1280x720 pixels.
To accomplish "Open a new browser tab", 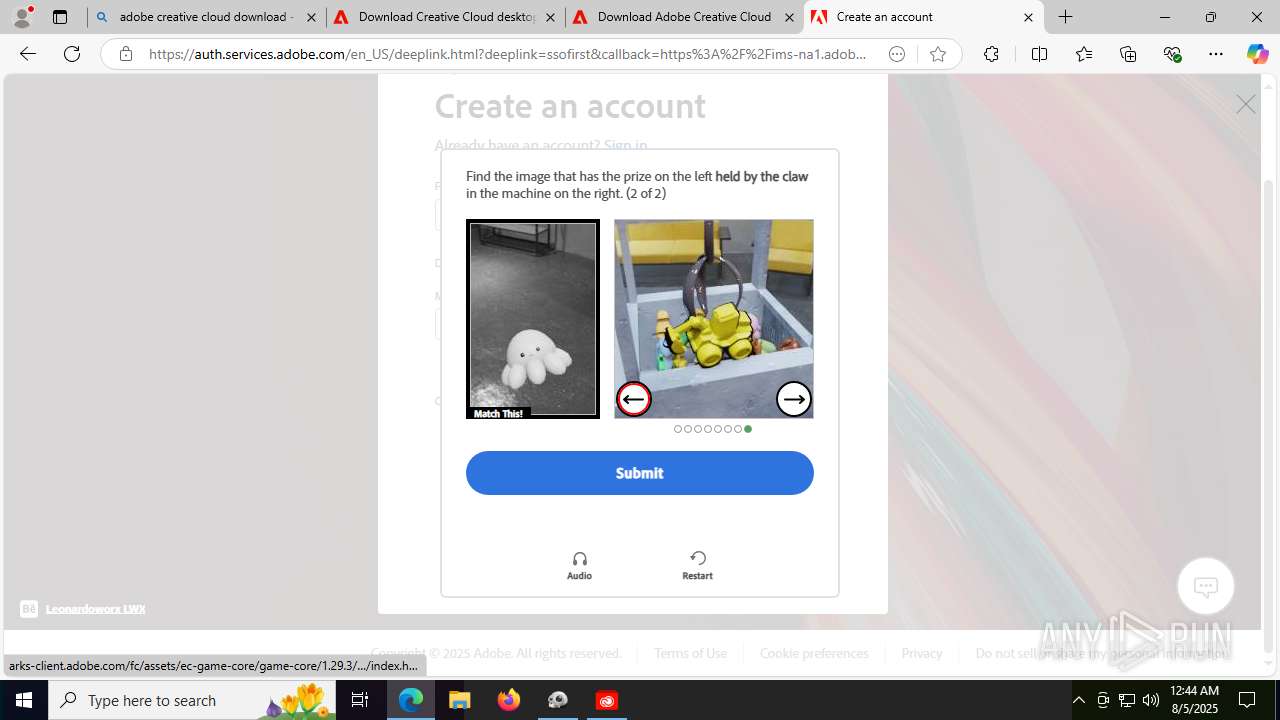I will [x=1066, y=17].
